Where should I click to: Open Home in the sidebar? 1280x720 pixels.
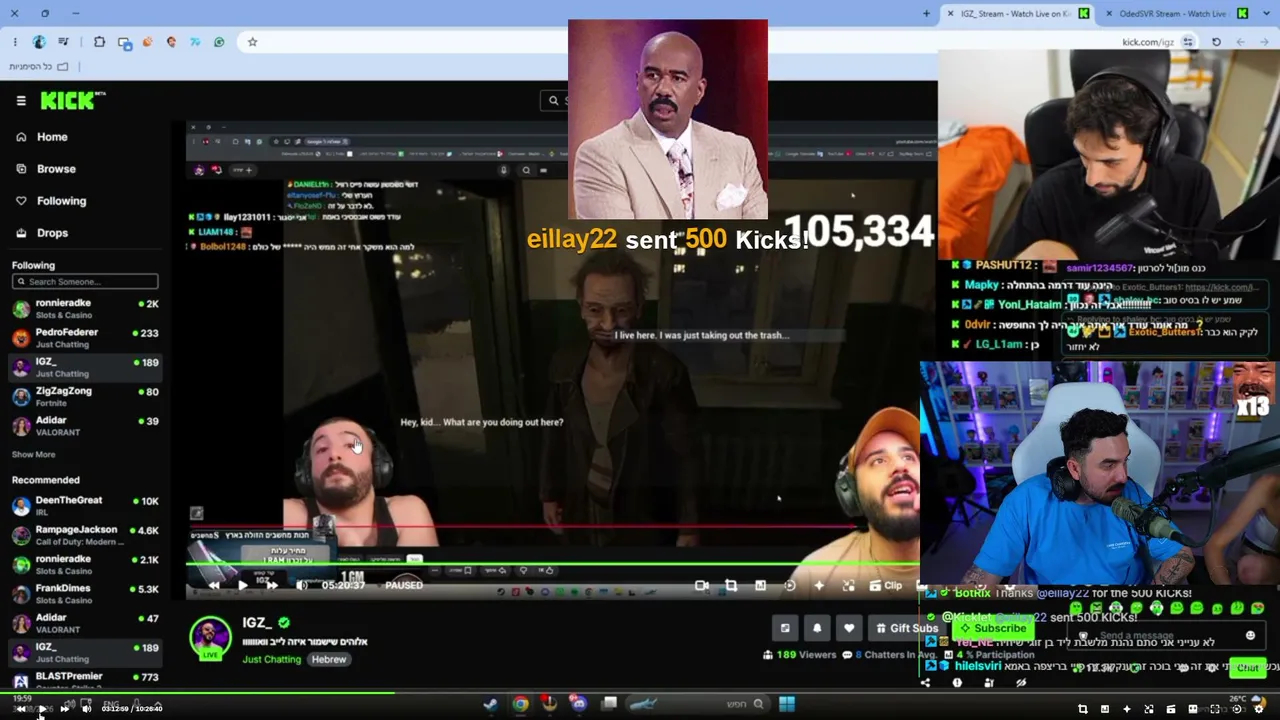coord(52,137)
